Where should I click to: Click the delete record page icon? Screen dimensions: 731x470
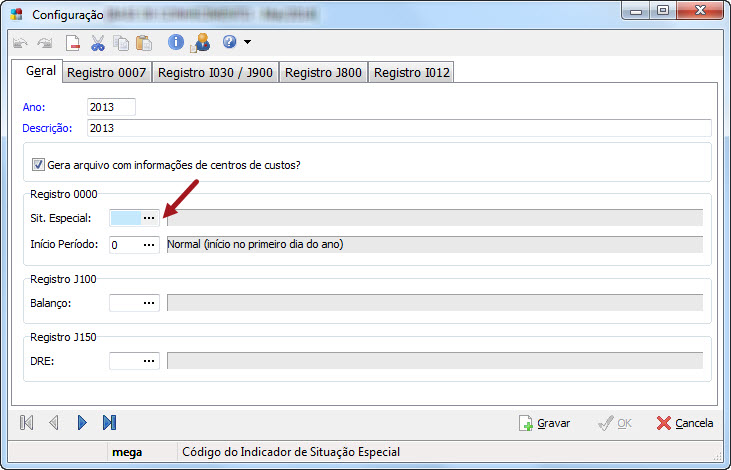[73, 42]
